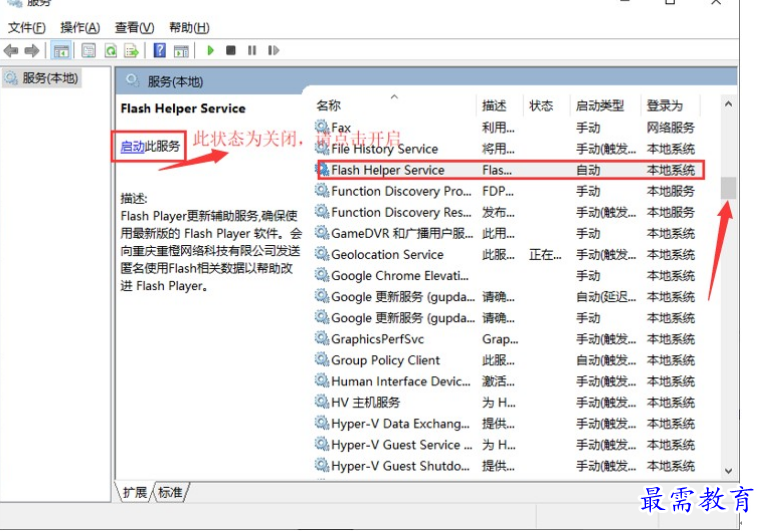Click the gear icon beside Geolocation Service
Viewport: 762px width, 531px height.
(322, 254)
